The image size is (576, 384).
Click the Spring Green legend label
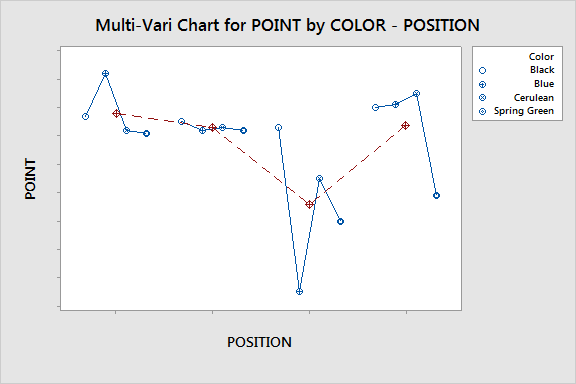tap(523, 111)
